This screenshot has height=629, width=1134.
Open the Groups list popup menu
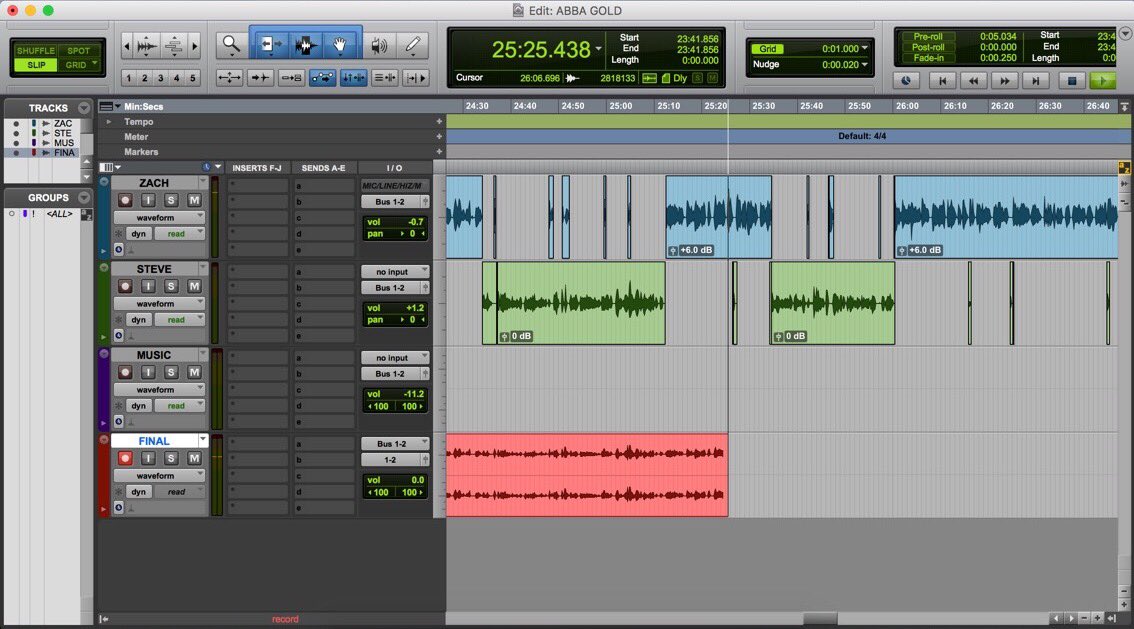(x=84, y=197)
